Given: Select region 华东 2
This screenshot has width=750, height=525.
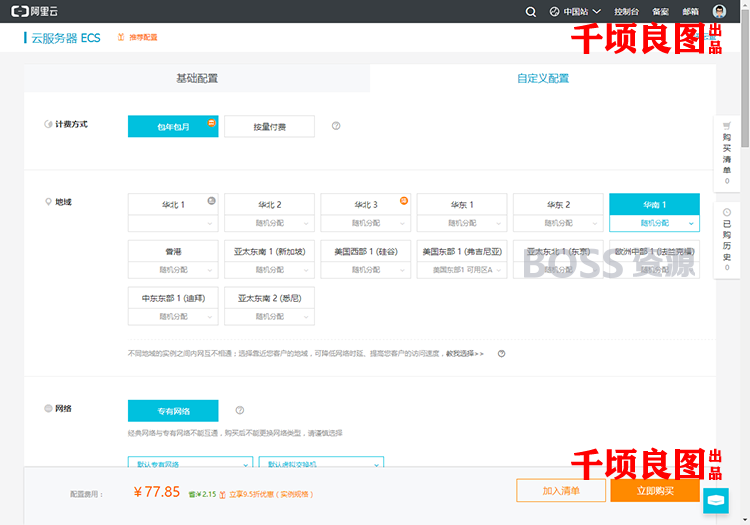Looking at the screenshot, I should coord(558,205).
